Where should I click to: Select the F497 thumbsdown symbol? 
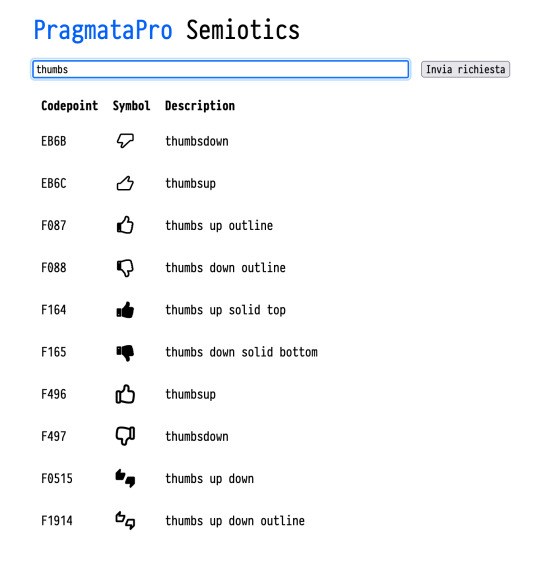(x=125, y=436)
